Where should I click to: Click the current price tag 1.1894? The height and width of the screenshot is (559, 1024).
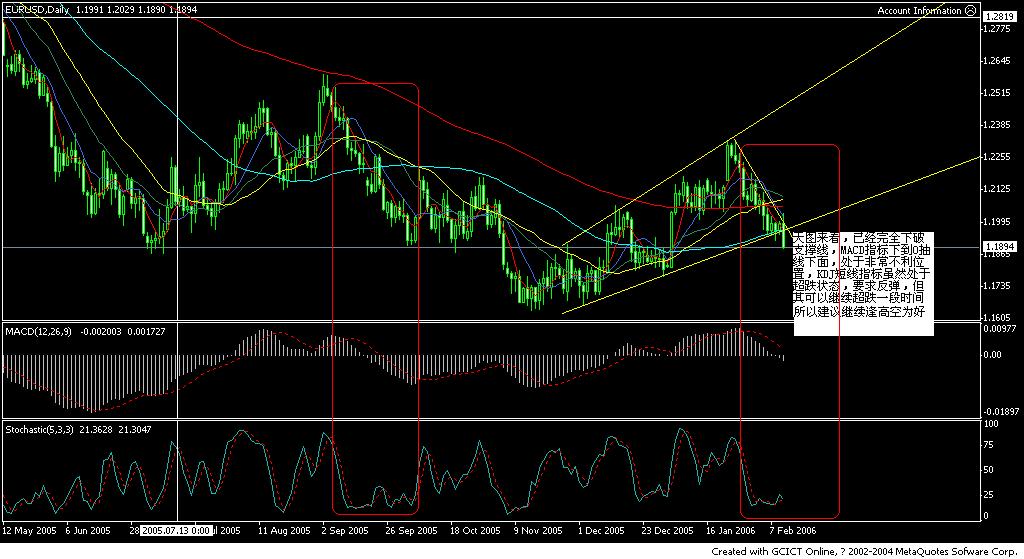pos(999,247)
